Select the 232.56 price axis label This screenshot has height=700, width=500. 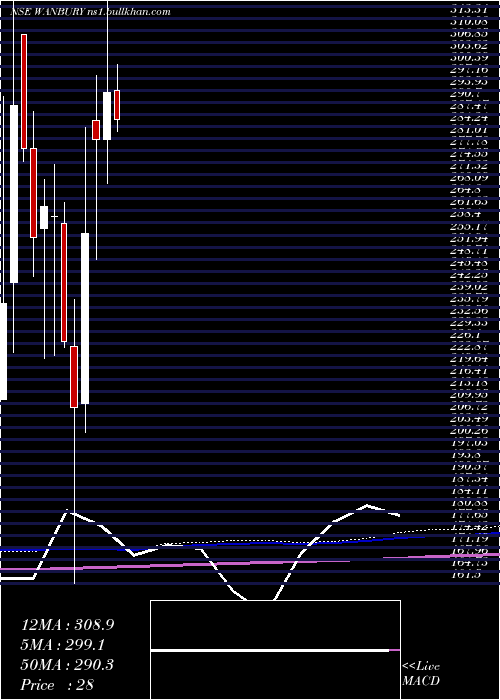470,310
